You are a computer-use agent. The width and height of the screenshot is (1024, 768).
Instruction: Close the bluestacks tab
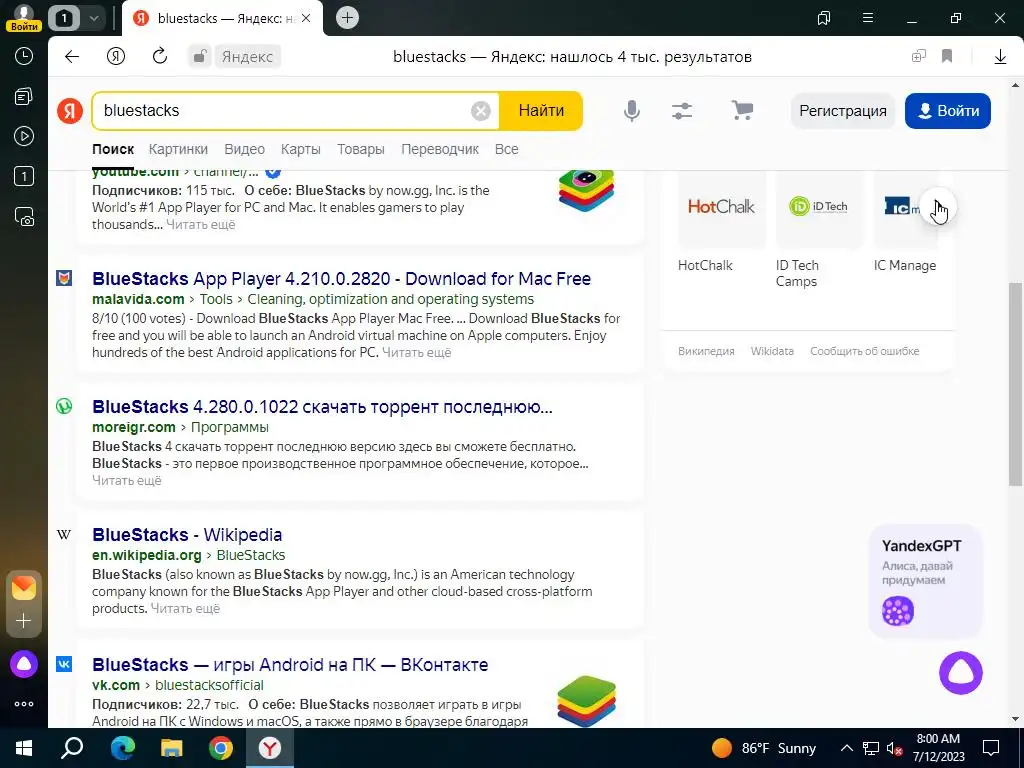(x=306, y=18)
